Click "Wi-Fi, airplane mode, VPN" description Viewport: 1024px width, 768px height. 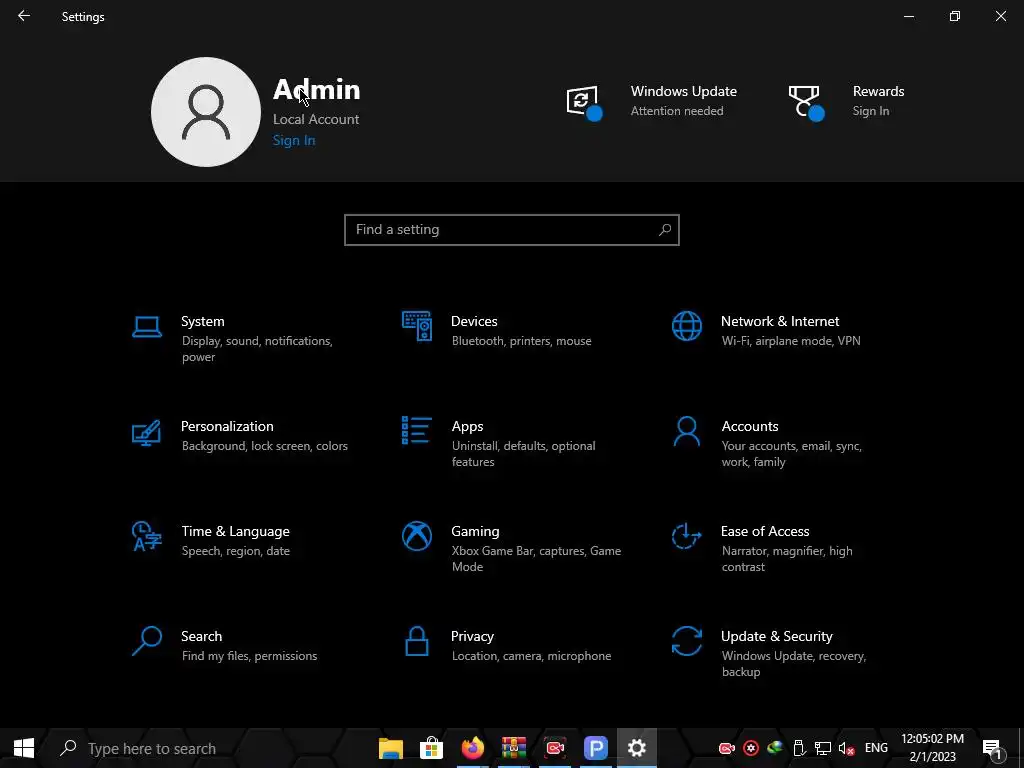(791, 341)
